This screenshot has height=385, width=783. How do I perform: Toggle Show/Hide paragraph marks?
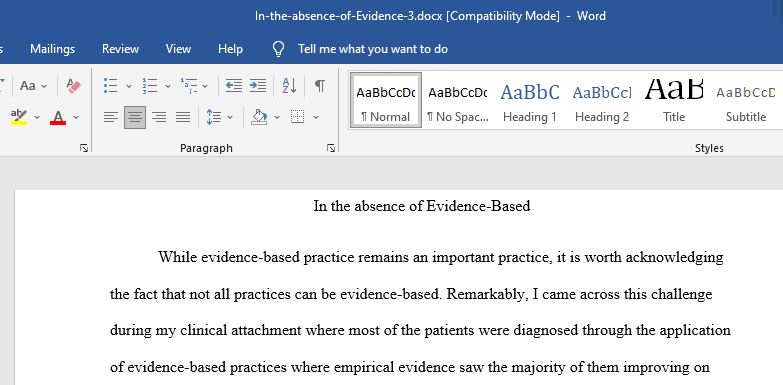coord(320,86)
